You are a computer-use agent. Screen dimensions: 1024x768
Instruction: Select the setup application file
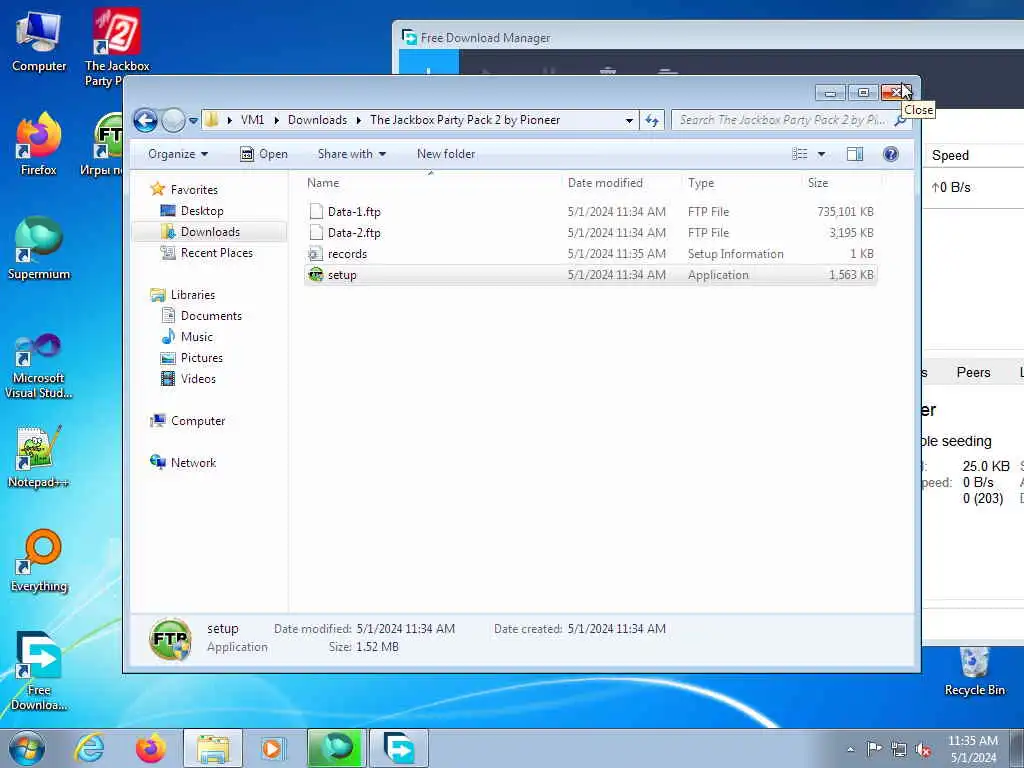[x=590, y=275]
